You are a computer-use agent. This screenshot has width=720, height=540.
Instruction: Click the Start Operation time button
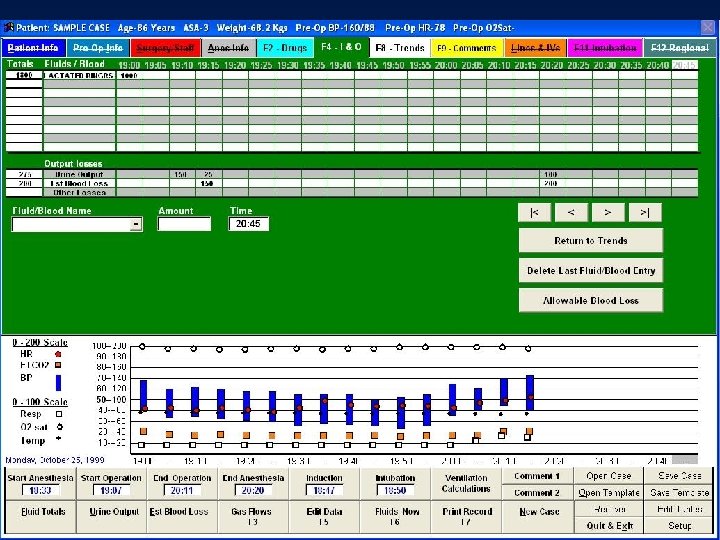tap(111, 484)
